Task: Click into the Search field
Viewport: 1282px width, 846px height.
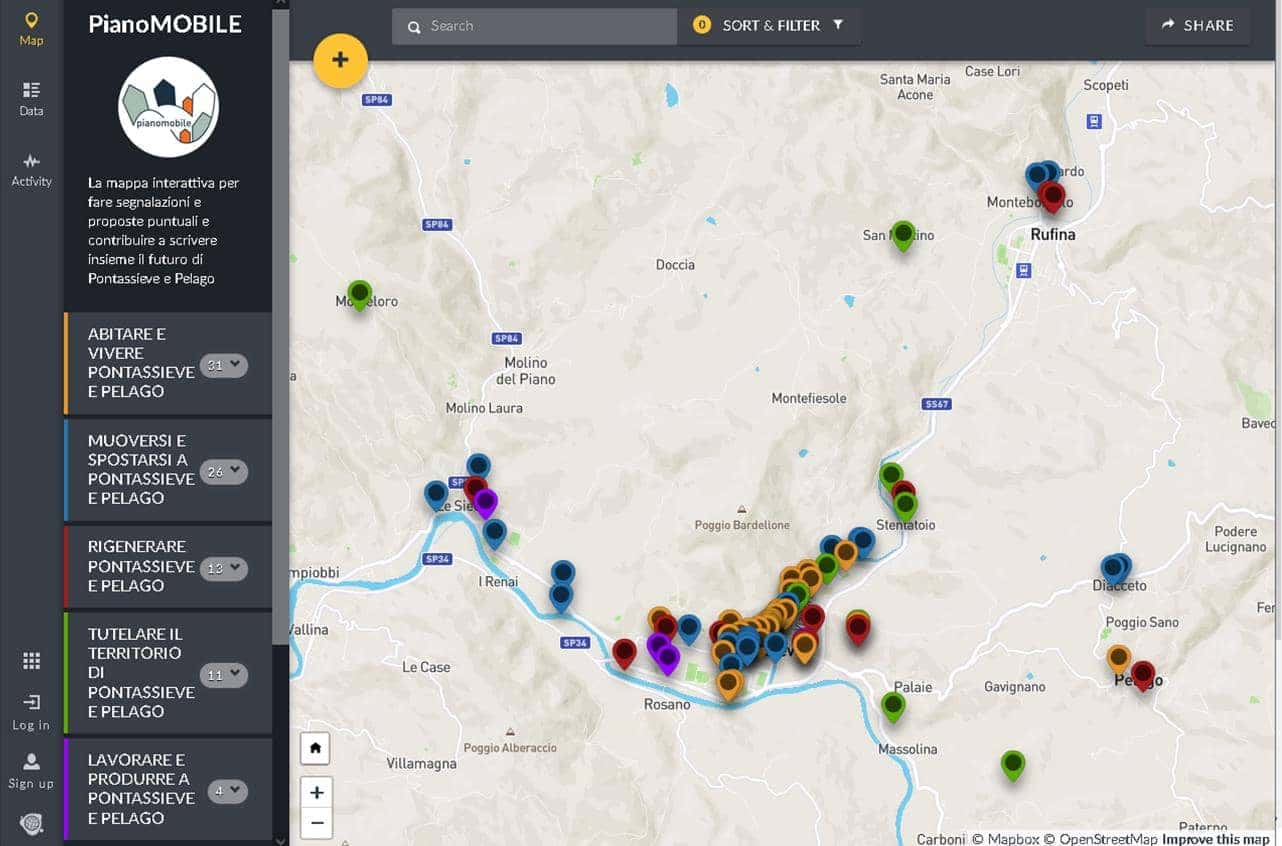Action: pyautogui.click(x=534, y=26)
